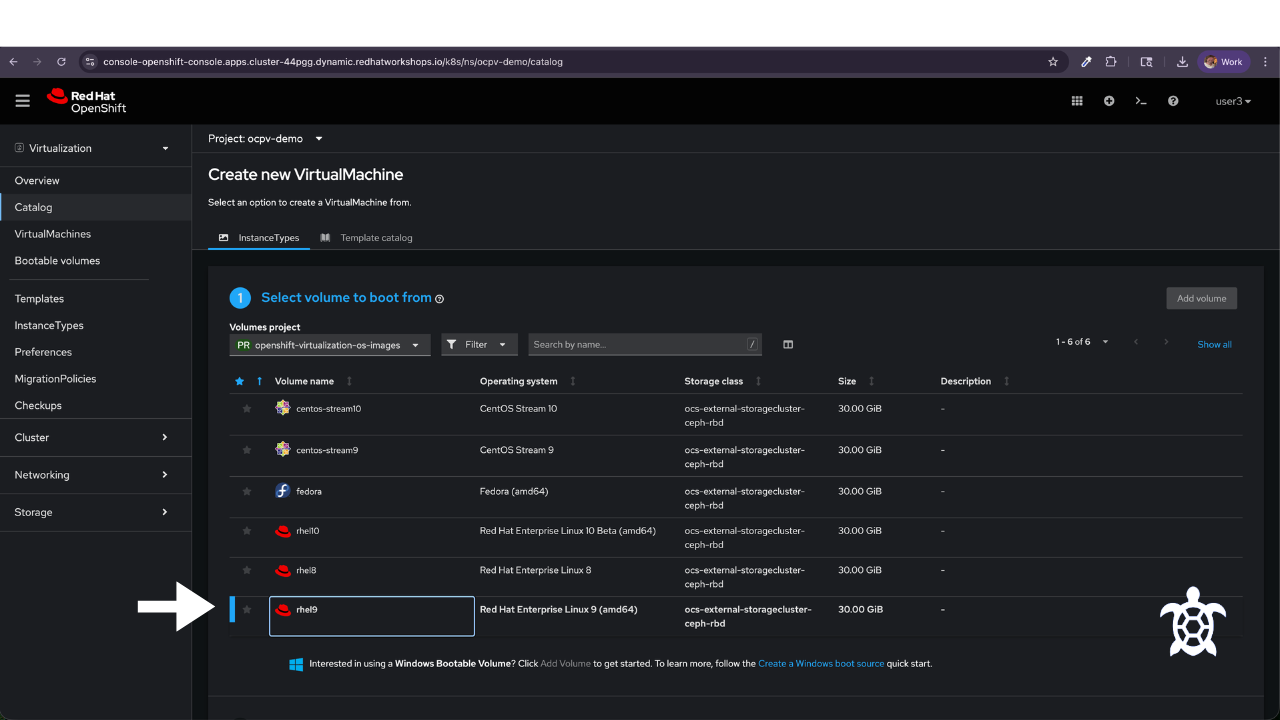Expand the Filter dropdown

(480, 345)
